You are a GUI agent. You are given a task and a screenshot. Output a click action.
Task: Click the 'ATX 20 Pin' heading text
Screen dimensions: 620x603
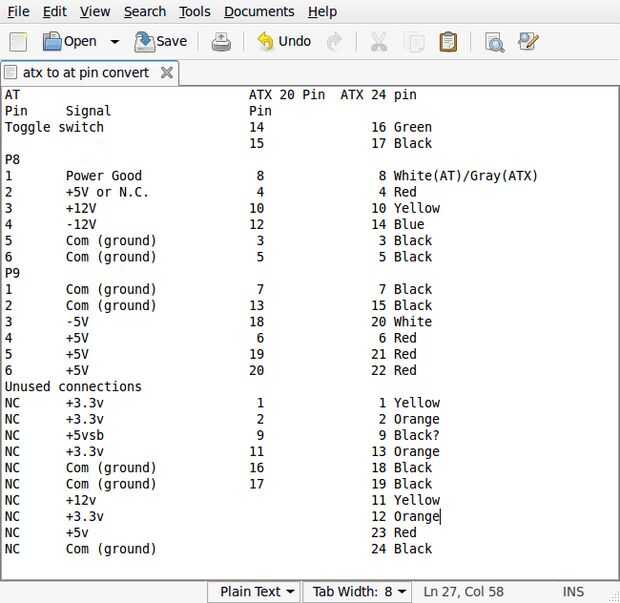pos(287,95)
